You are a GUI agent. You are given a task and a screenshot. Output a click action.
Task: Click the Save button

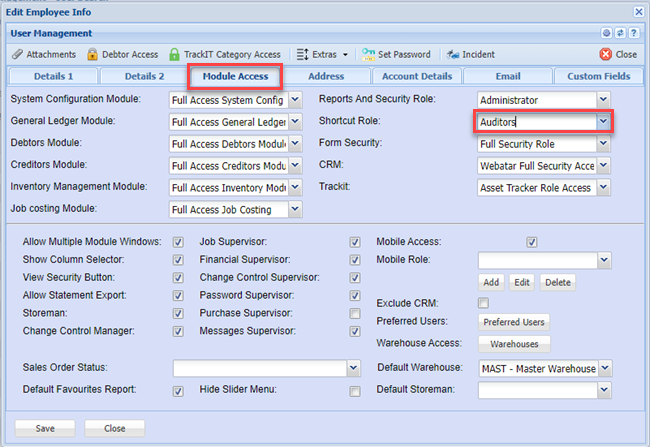(45, 427)
